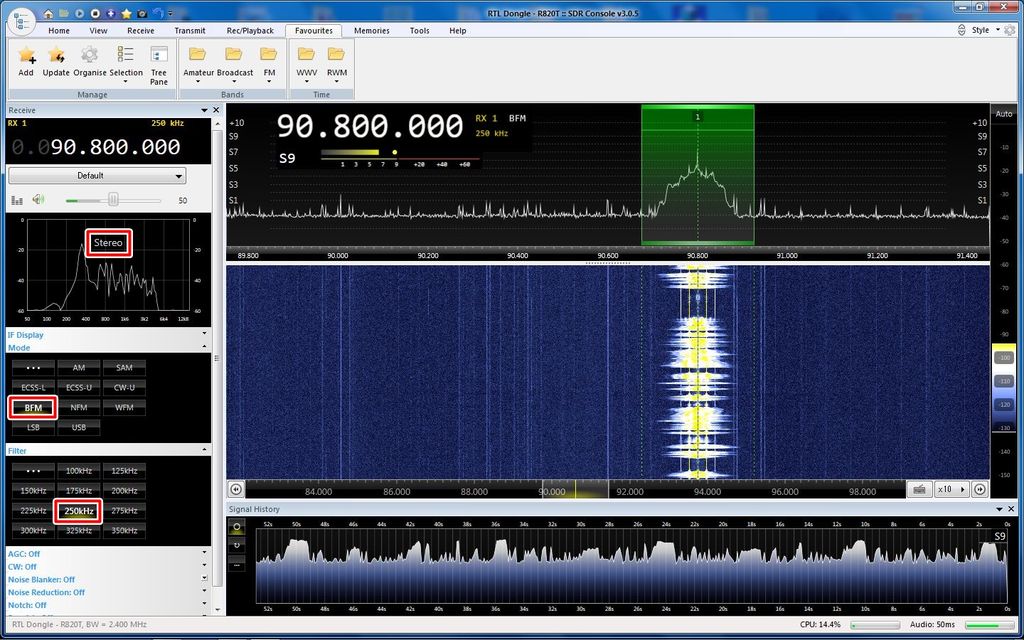Set filter bandwidth to 275kHz
The width and height of the screenshot is (1024, 640).
point(124,511)
